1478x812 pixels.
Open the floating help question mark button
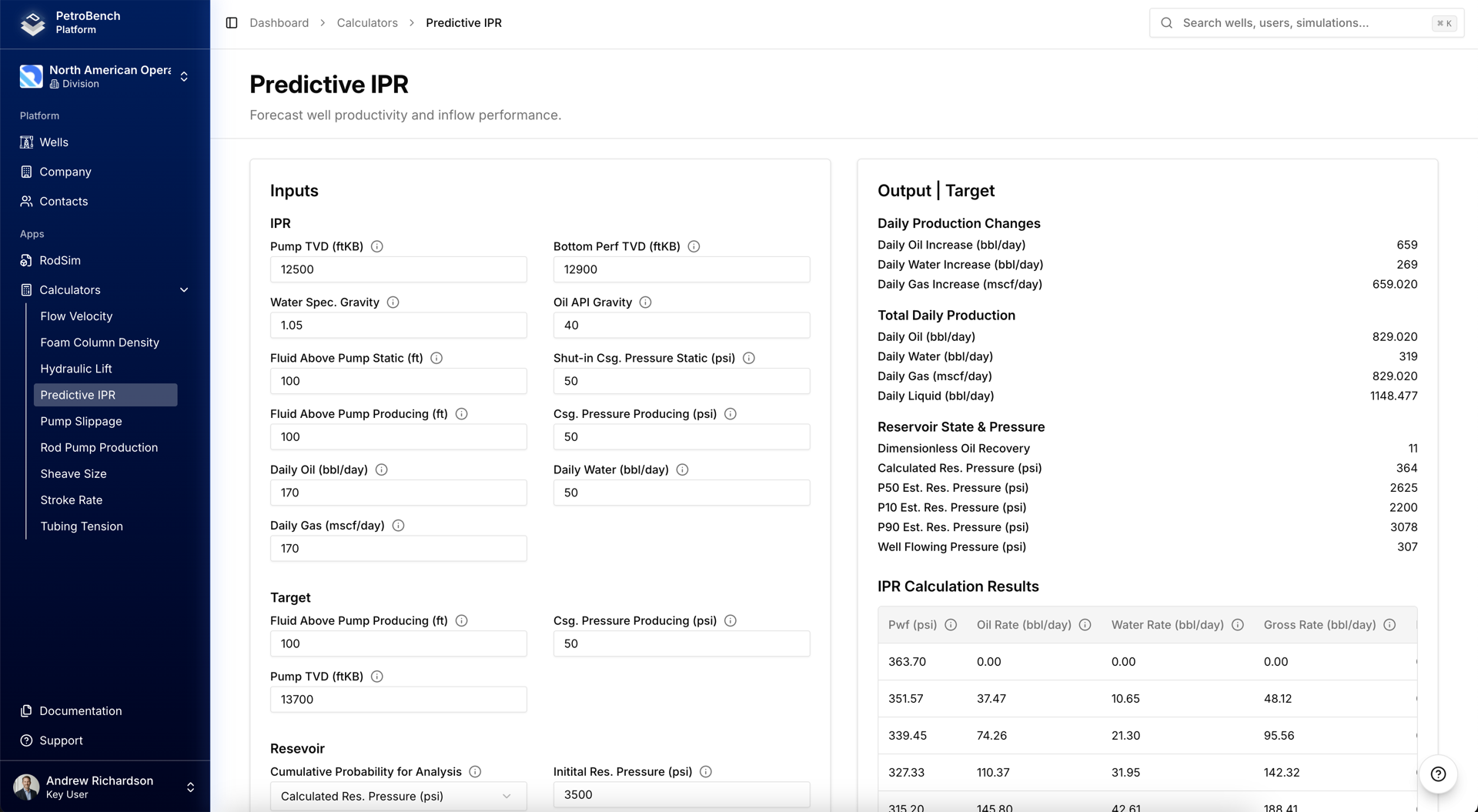1438,775
